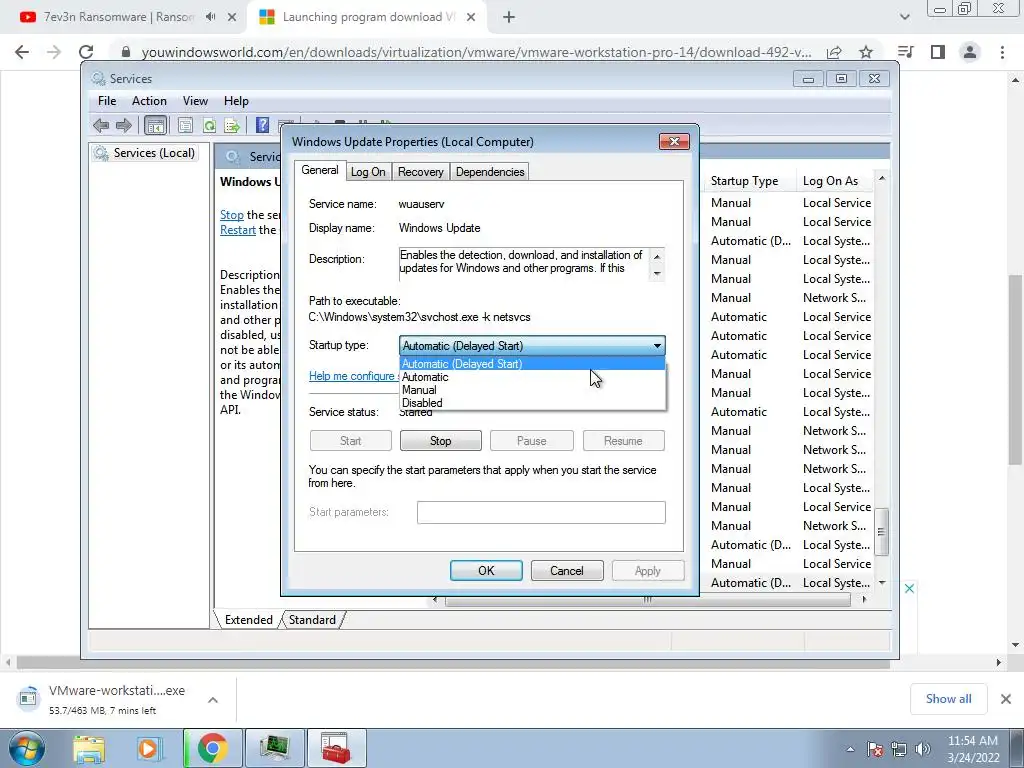Bookmark the page with the star icon
Viewport: 1024px width, 768px height.
[x=866, y=52]
